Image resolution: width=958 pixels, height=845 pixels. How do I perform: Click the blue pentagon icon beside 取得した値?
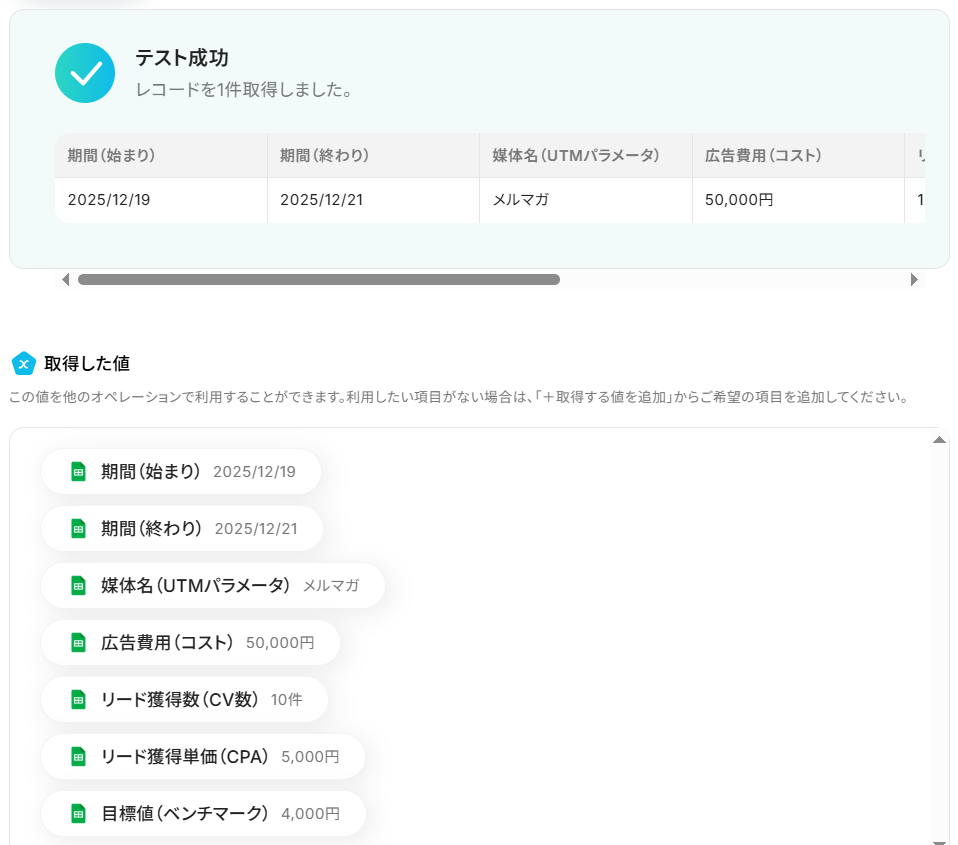(24, 364)
